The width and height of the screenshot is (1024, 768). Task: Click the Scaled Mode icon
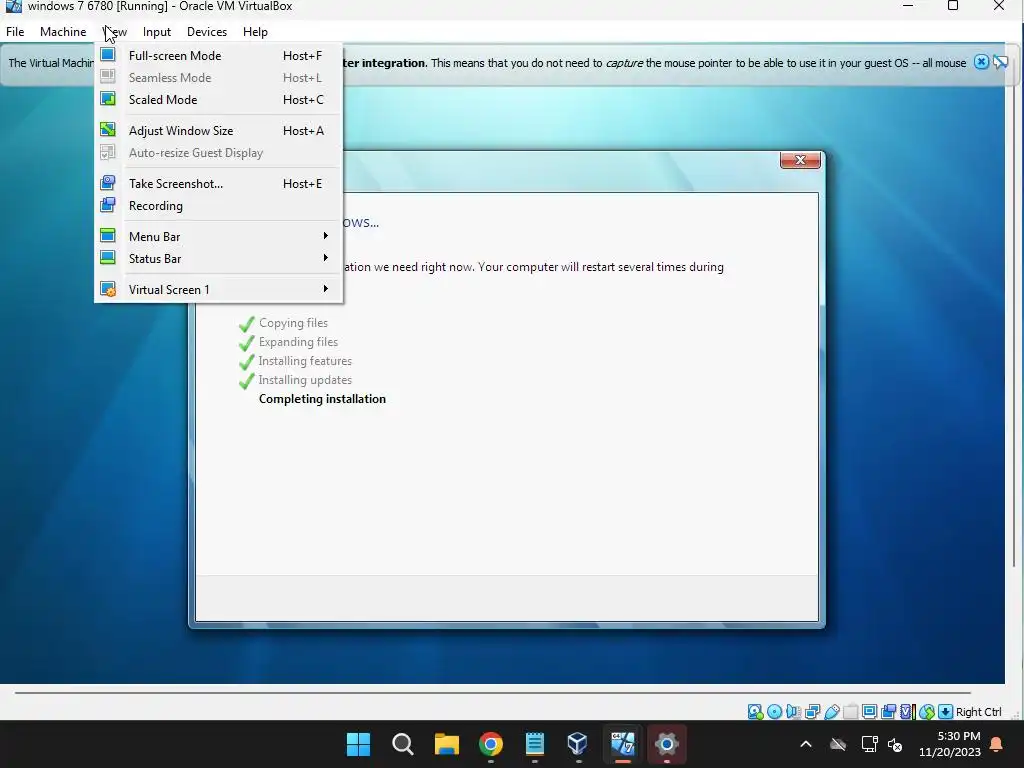coord(108,99)
